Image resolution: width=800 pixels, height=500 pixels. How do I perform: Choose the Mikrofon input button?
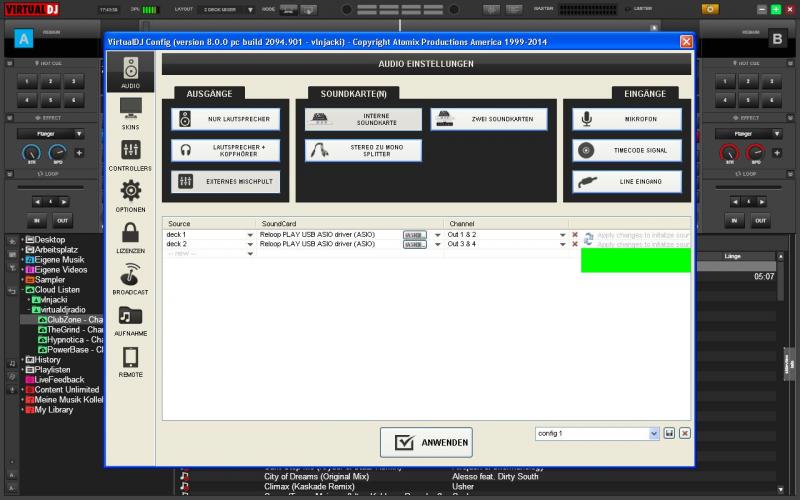(627, 119)
